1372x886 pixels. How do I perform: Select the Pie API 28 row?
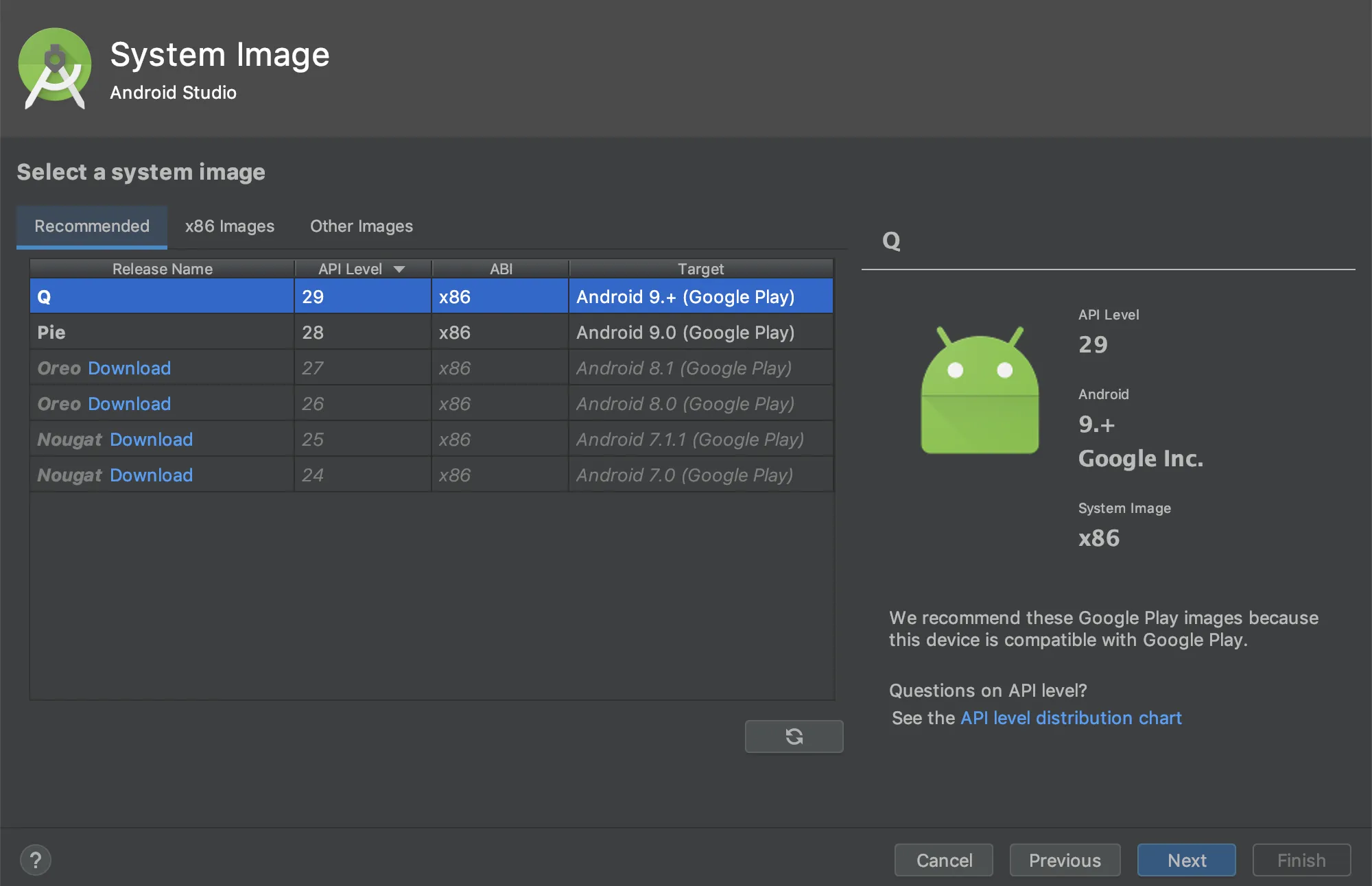(x=162, y=333)
